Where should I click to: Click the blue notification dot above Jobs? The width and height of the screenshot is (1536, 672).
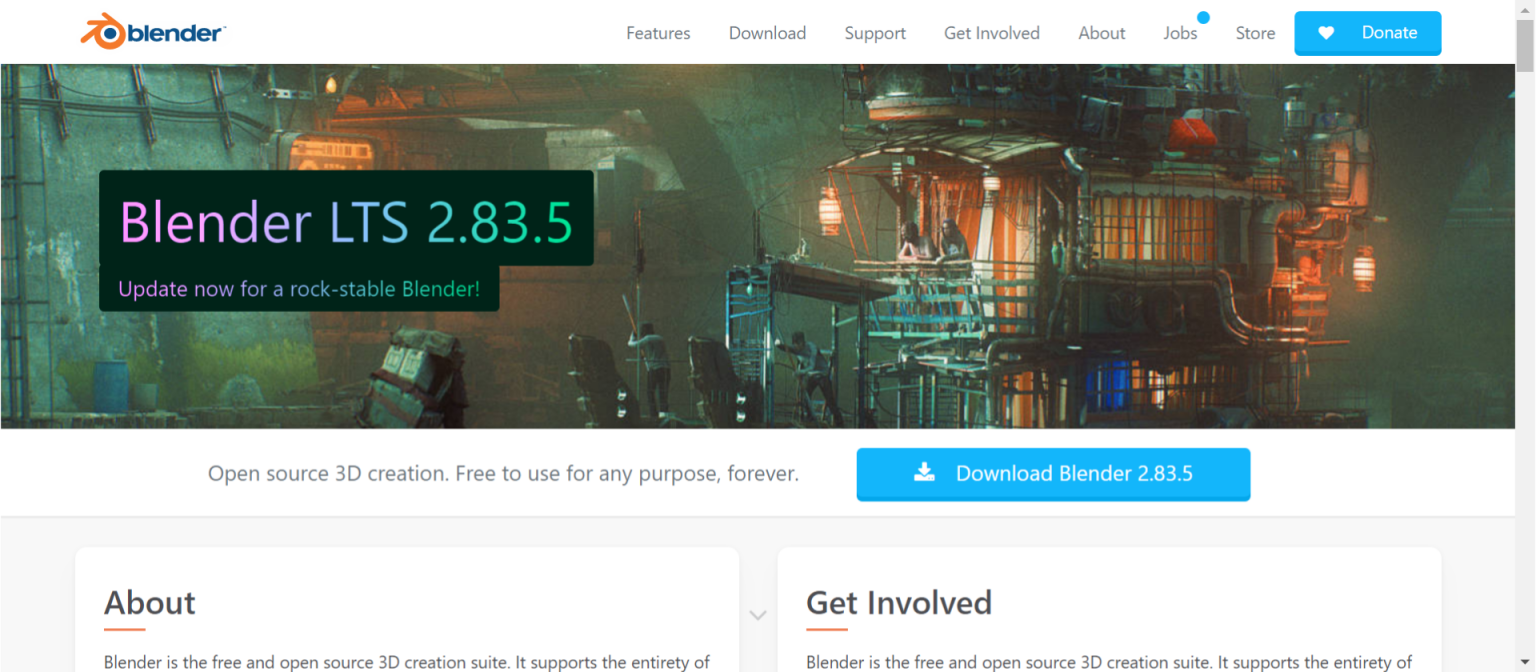coord(1202,16)
